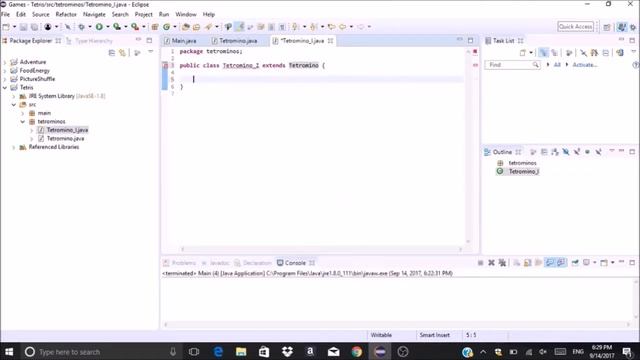Click the Save icon in main toolbar
Screen dimensions: 640x360
coord(24,27)
